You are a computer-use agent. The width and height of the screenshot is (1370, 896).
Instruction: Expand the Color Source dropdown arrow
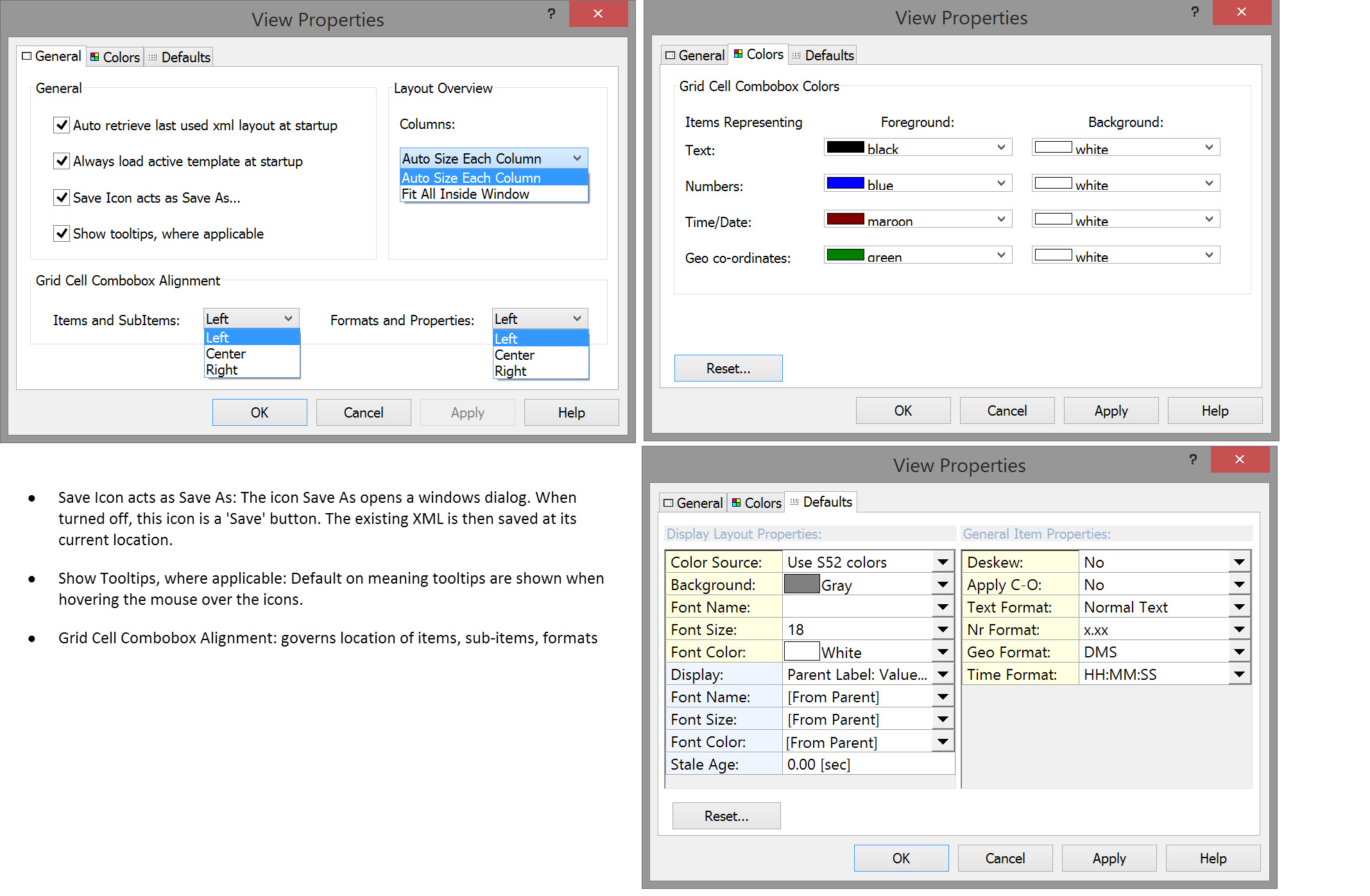[x=943, y=562]
